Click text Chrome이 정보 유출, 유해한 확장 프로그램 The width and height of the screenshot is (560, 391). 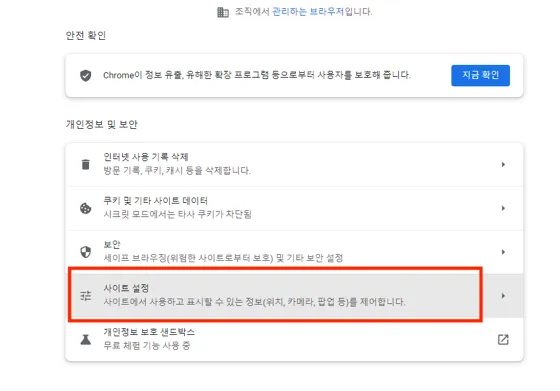pyautogui.click(x=257, y=75)
